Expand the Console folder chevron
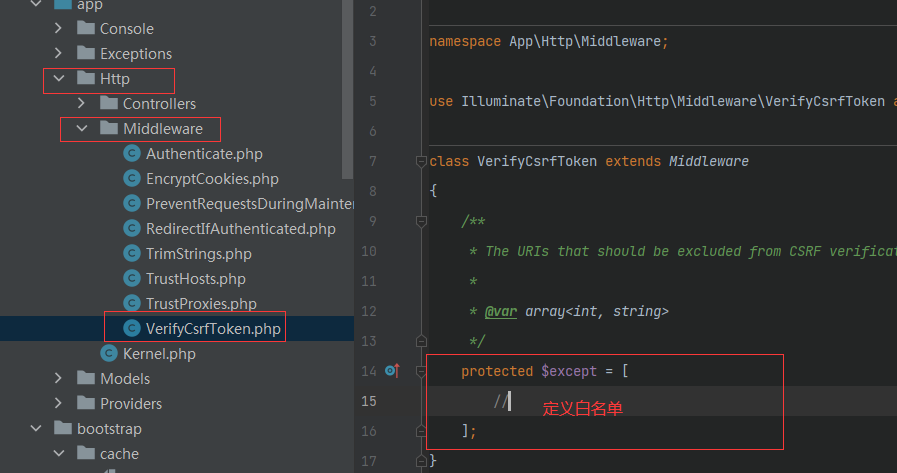This screenshot has width=897, height=473. [x=58, y=28]
